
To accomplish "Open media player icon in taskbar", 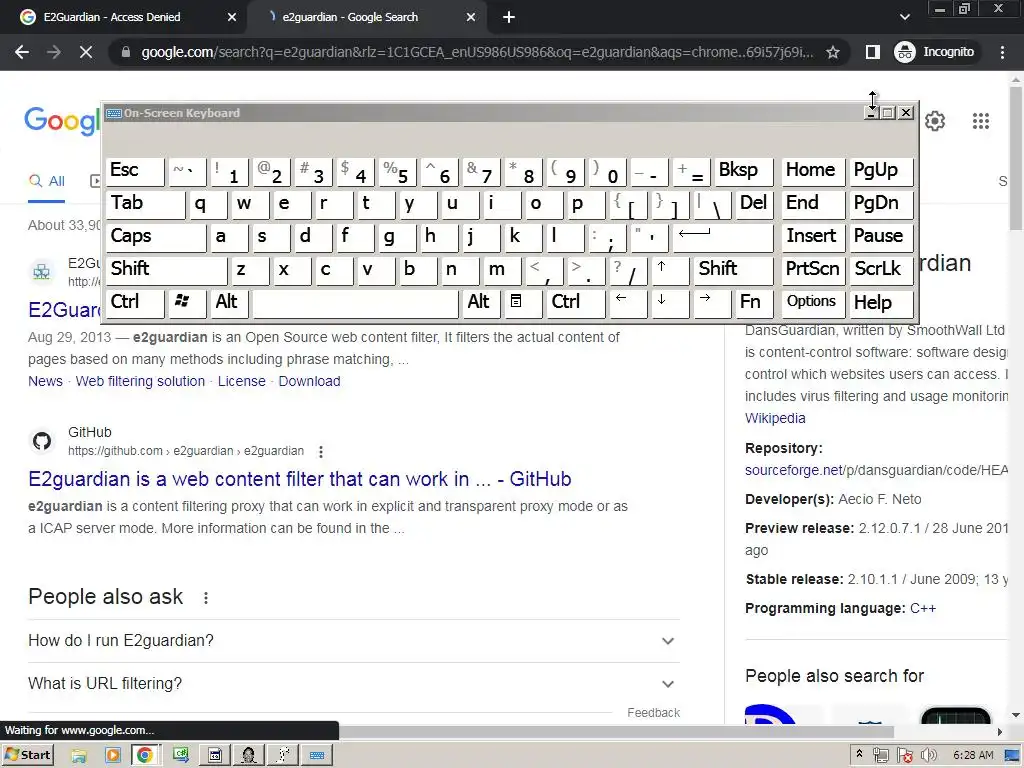I will (113, 756).
